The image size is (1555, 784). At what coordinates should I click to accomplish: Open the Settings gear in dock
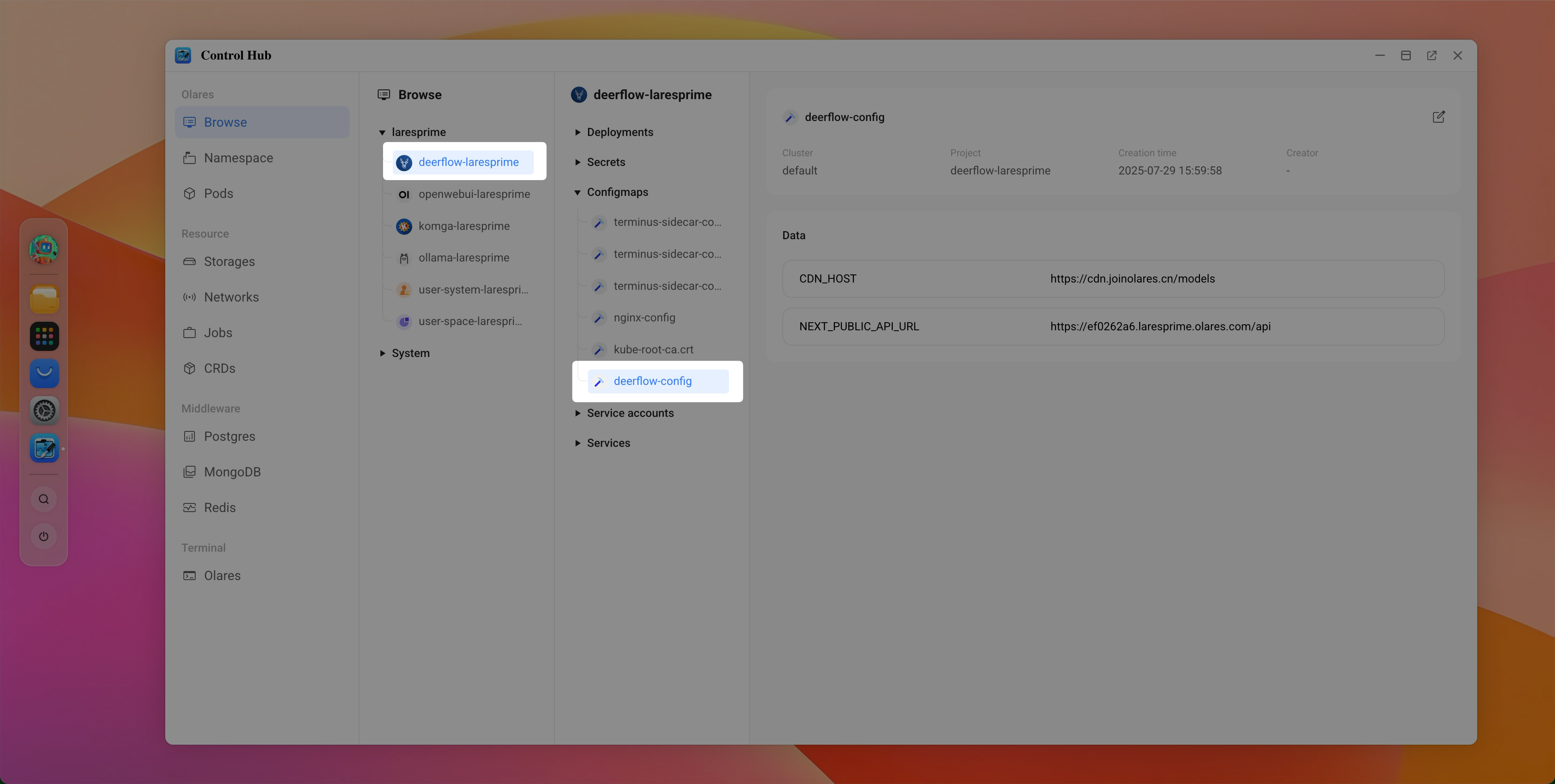tap(44, 410)
